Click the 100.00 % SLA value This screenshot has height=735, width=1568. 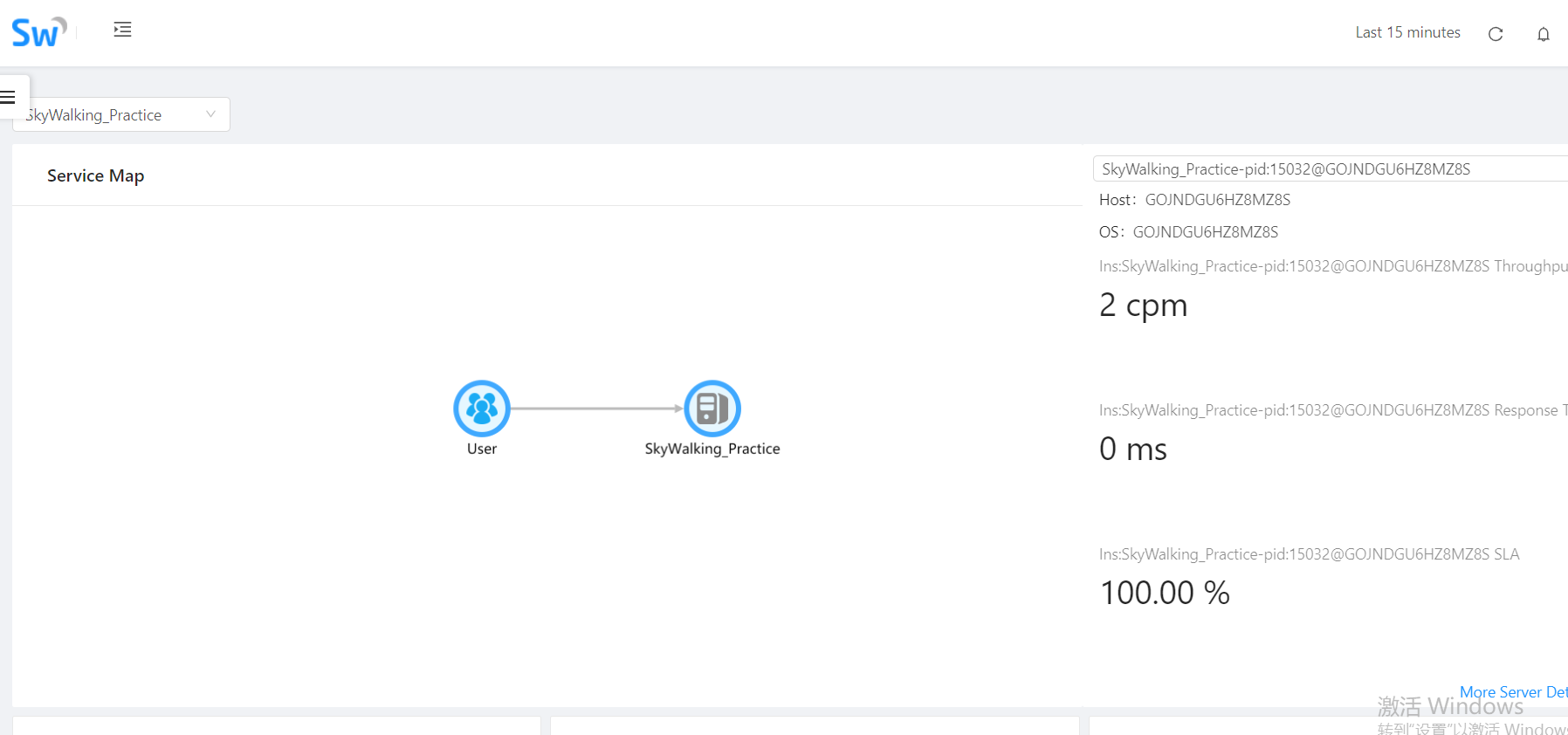[x=1165, y=593]
